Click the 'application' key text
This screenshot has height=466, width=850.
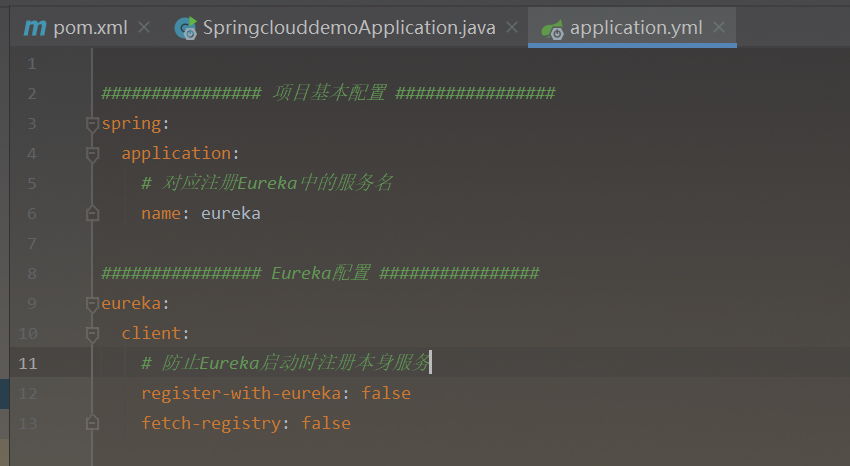176,153
